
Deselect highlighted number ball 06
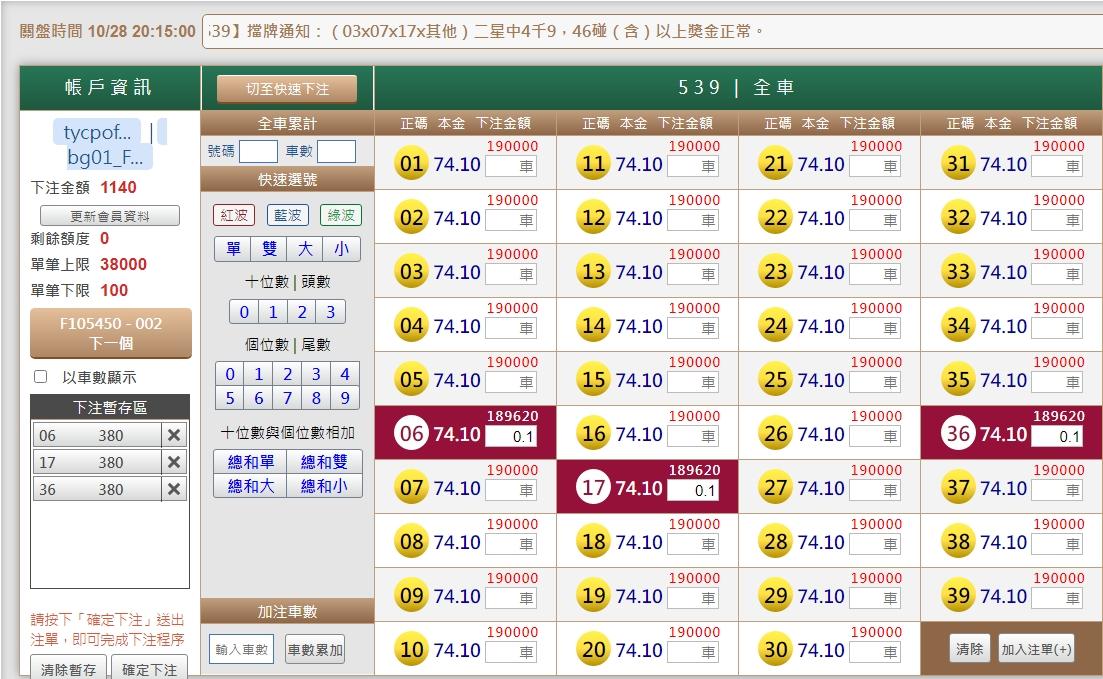pos(412,433)
